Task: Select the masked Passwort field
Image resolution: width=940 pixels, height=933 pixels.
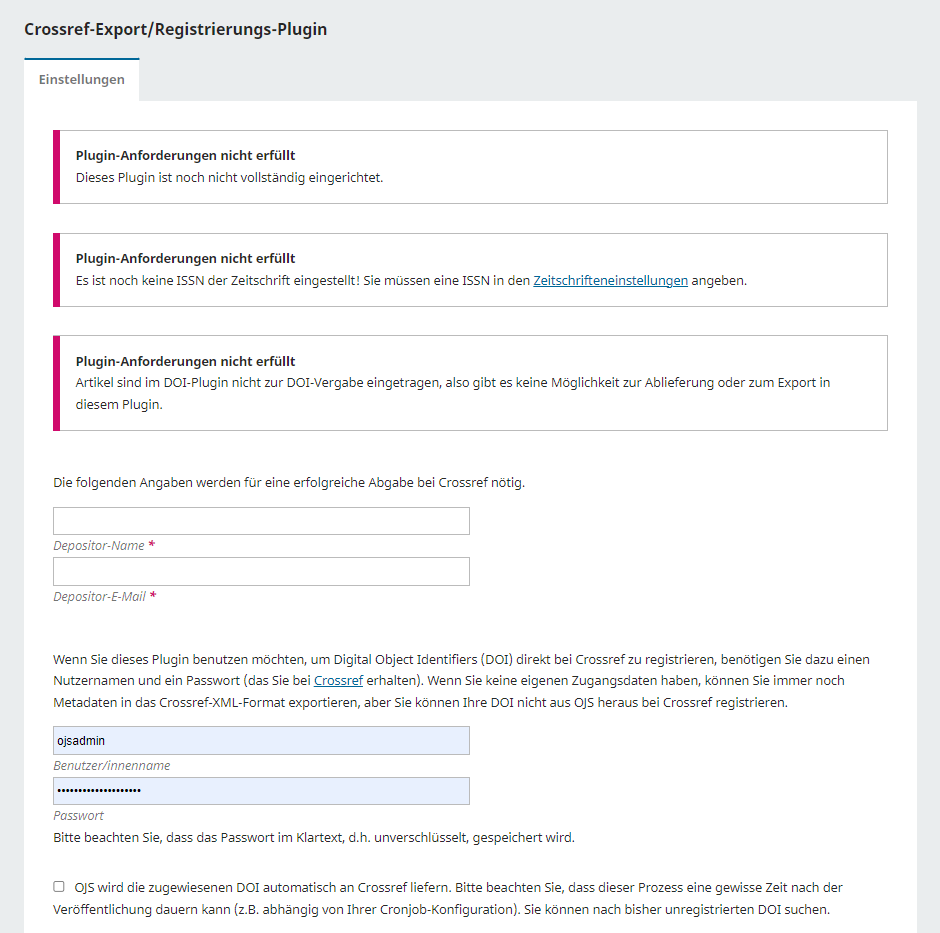Action: coord(261,791)
